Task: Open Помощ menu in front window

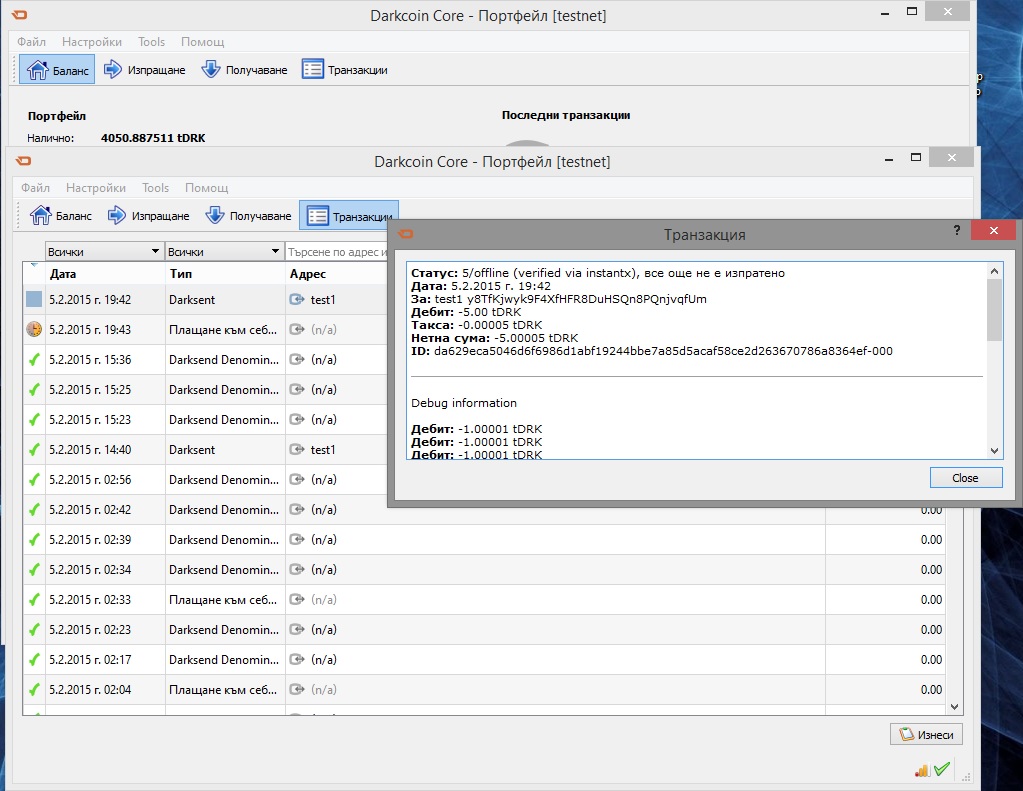Action: (206, 188)
